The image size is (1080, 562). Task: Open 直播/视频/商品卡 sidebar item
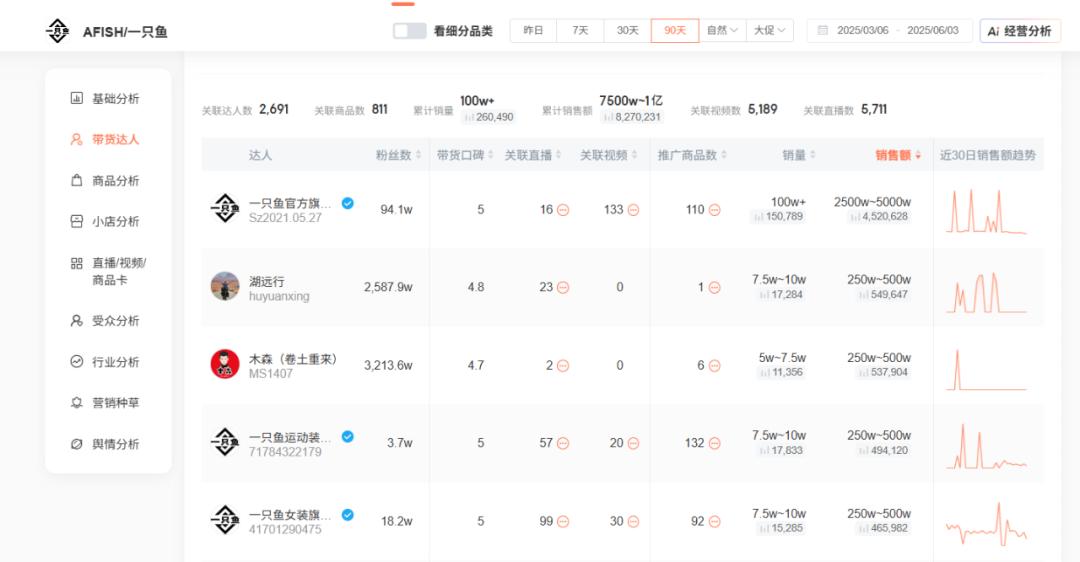coord(108,271)
